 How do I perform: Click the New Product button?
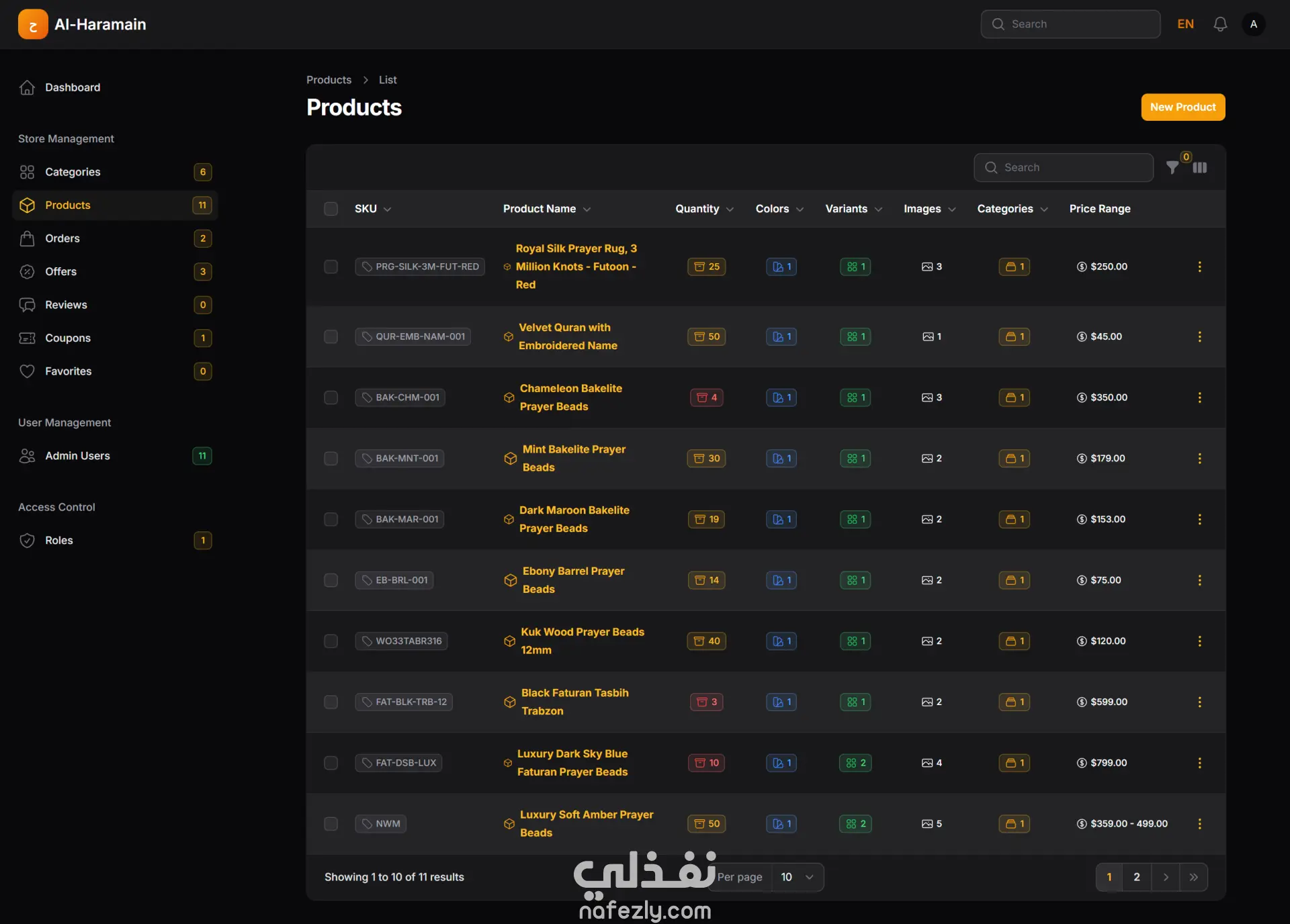tap(1182, 107)
